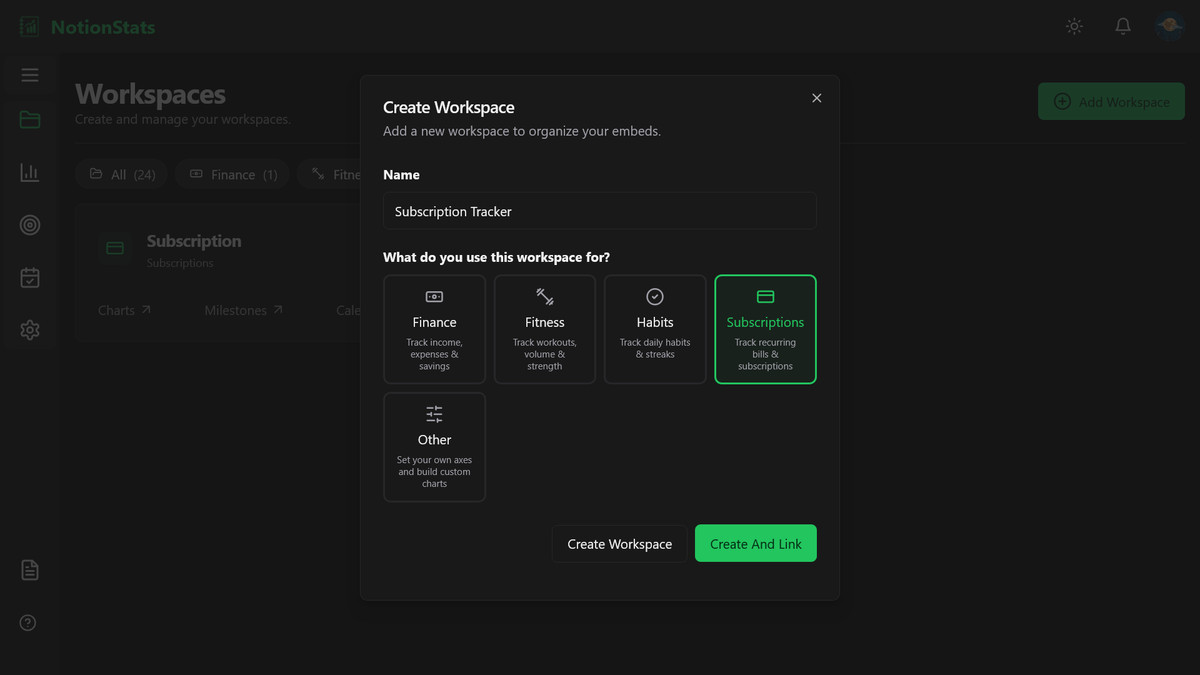The height and width of the screenshot is (675, 1200).
Task: Filter by the partially hidden Fitness tab
Action: [x=330, y=174]
